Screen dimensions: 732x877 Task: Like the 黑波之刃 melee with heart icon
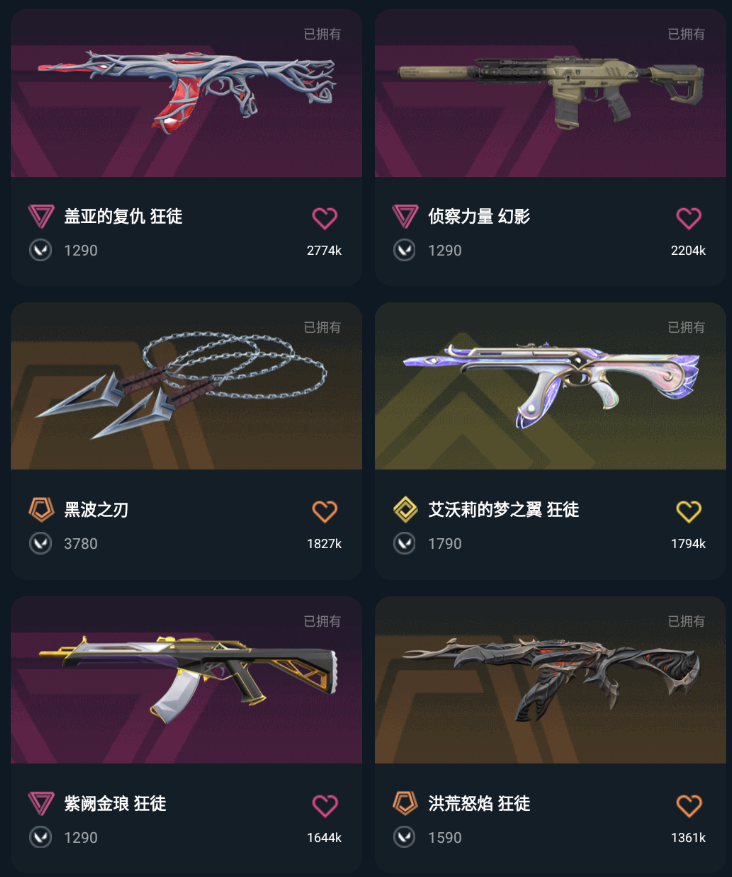pyautogui.click(x=324, y=512)
